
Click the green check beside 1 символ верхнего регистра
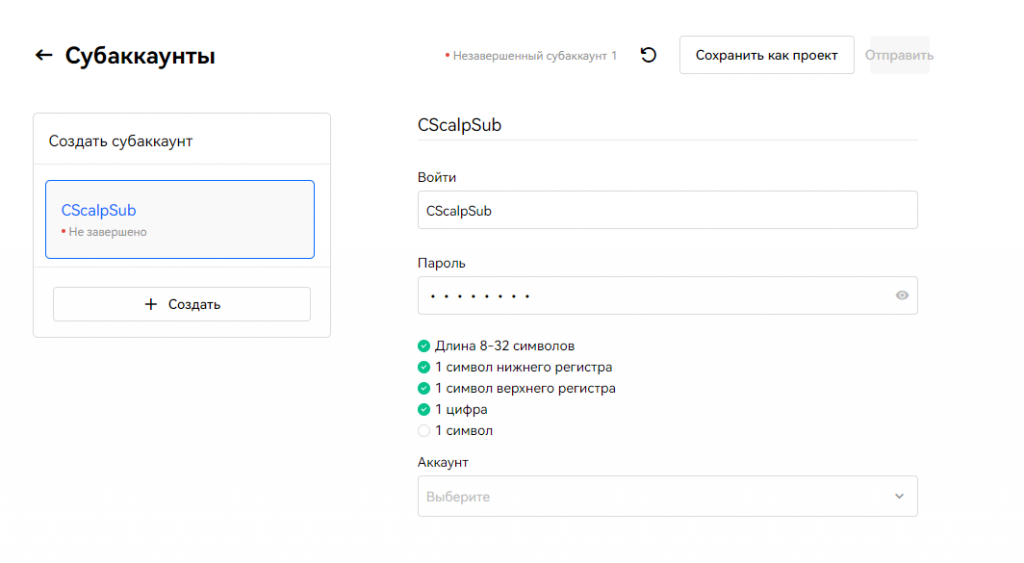coord(424,388)
